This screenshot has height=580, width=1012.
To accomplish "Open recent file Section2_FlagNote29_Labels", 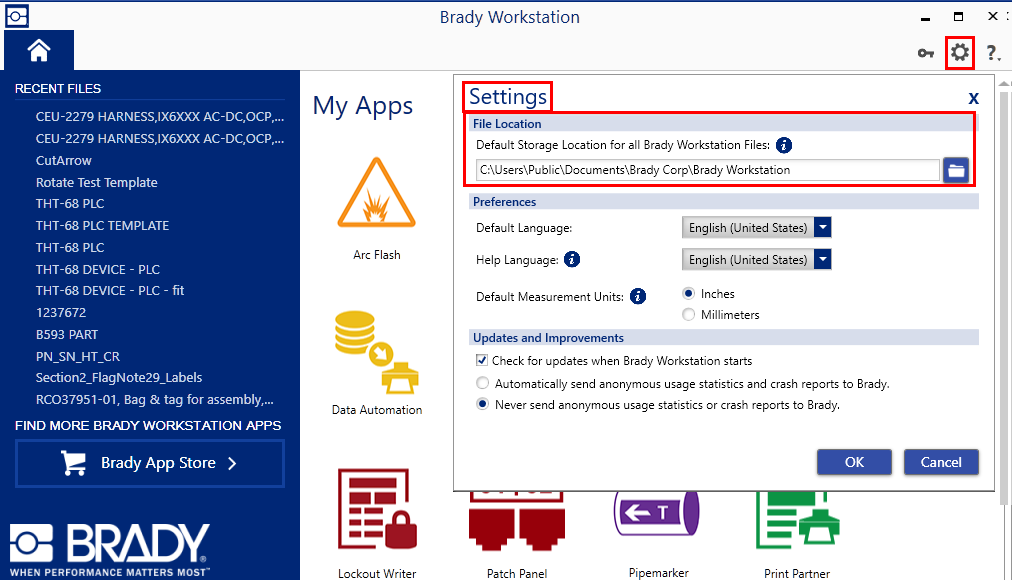I will 119,377.
